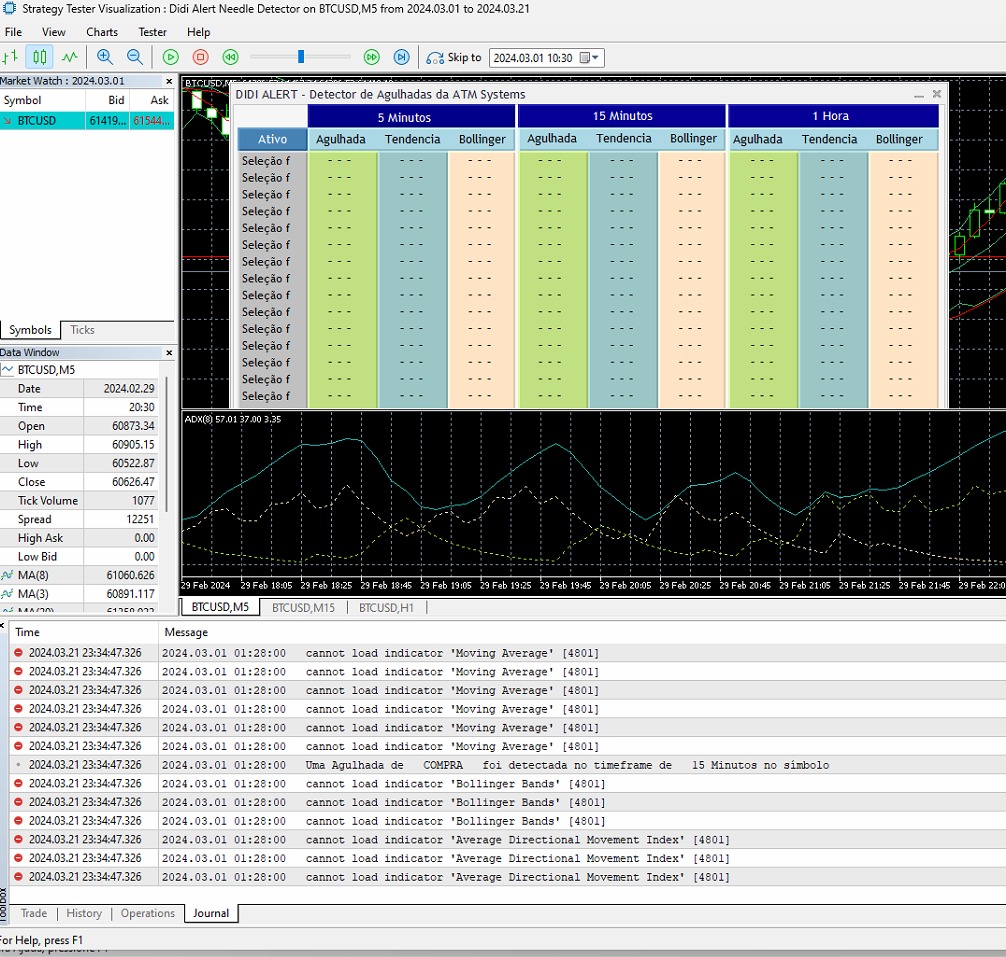Switch to the Journal tab in Toolbox
Viewport: 1006px width, 957px height.
click(211, 913)
